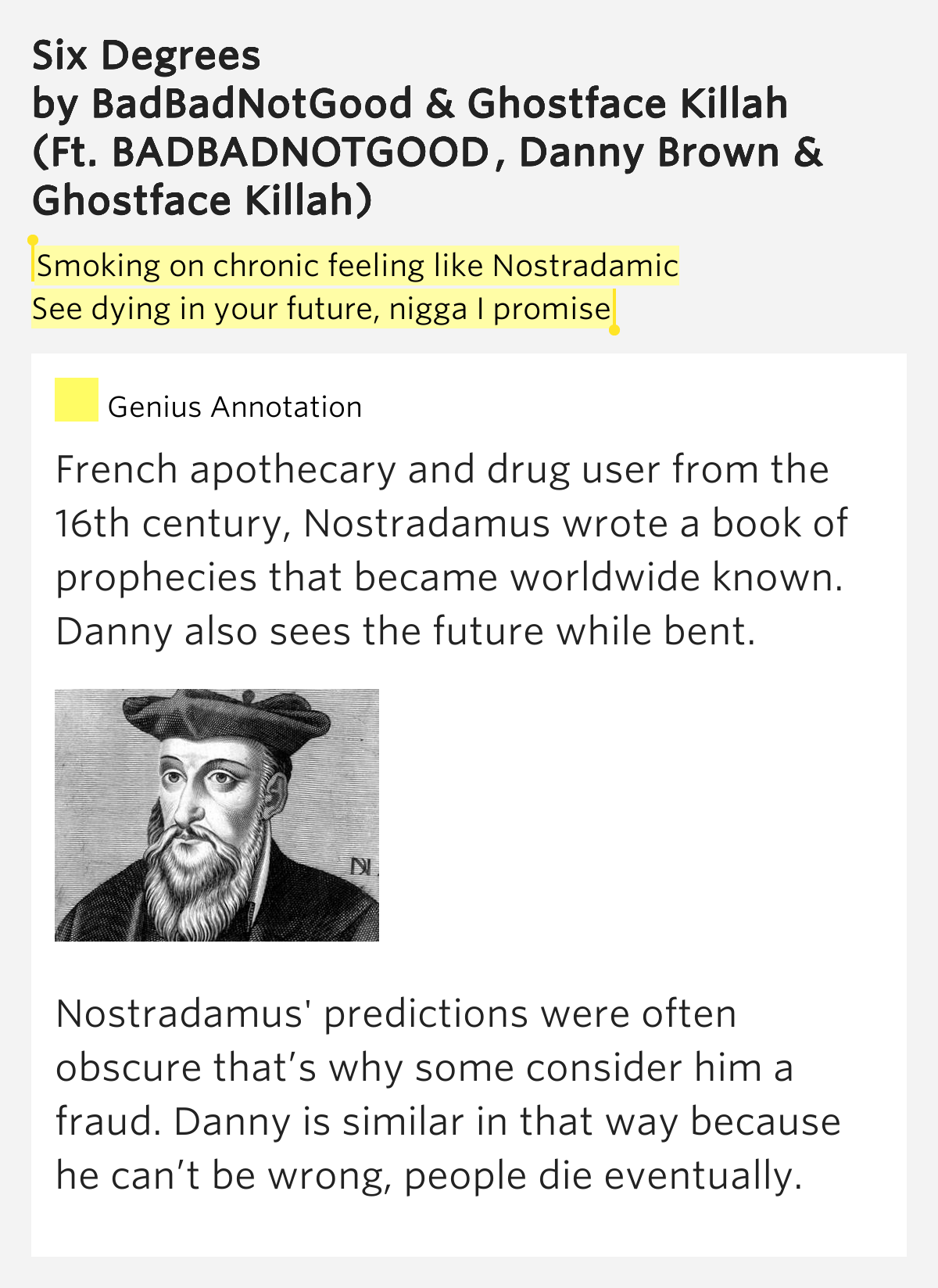Click the highlighted "Smoking on chronic" lyric line
Image resolution: width=938 pixels, height=1288 pixels.
click(x=356, y=266)
